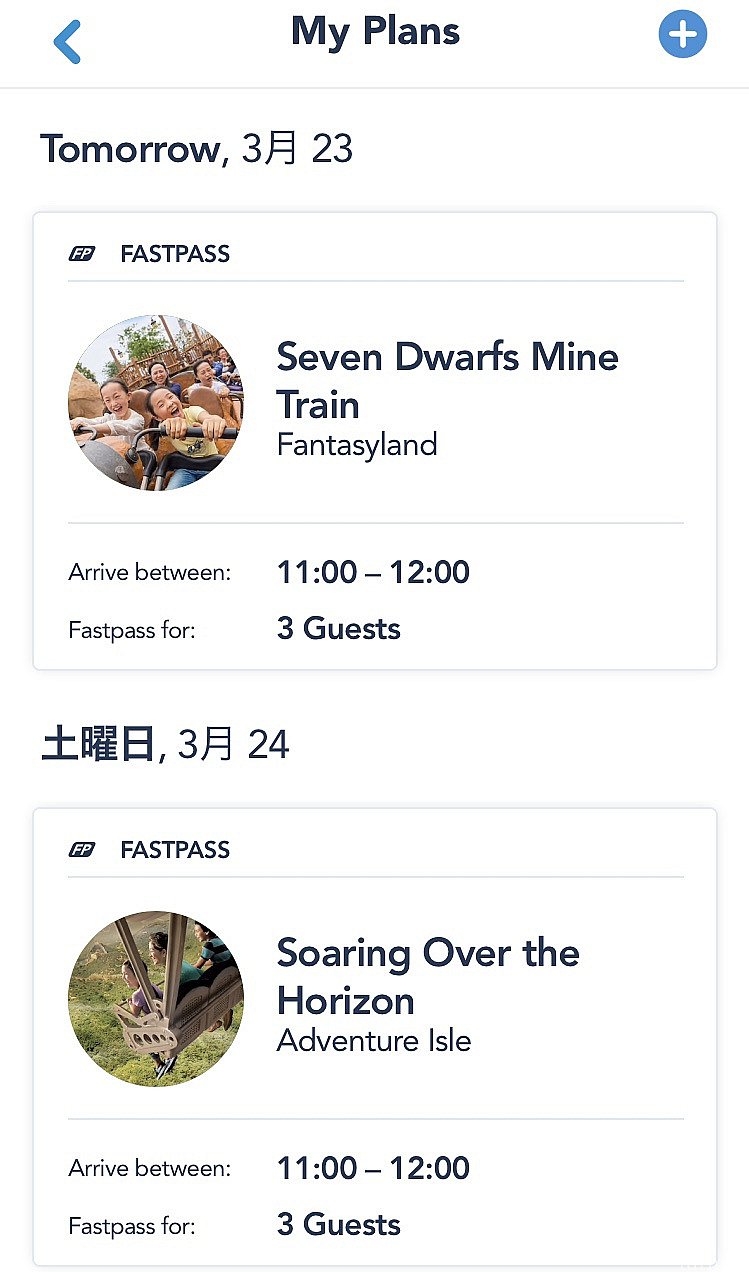Tap 11:00 – 12:00 time on Seven Dwarfs card
749x1272 pixels.
click(x=373, y=572)
